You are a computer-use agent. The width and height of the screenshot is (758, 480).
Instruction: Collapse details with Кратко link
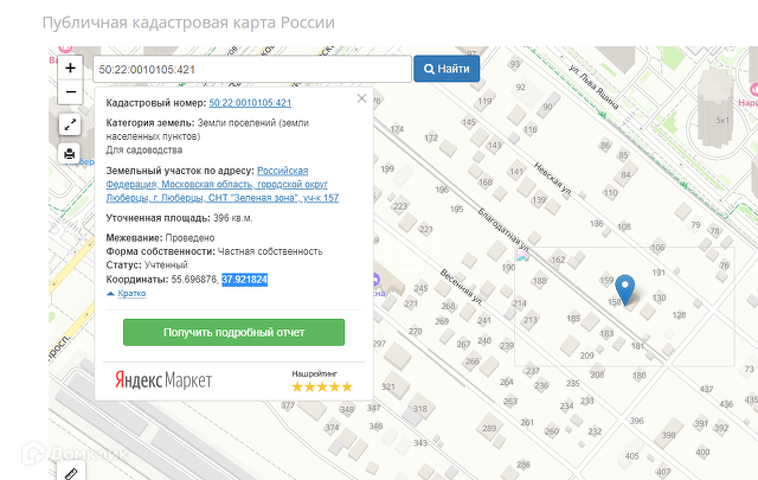[x=131, y=293]
